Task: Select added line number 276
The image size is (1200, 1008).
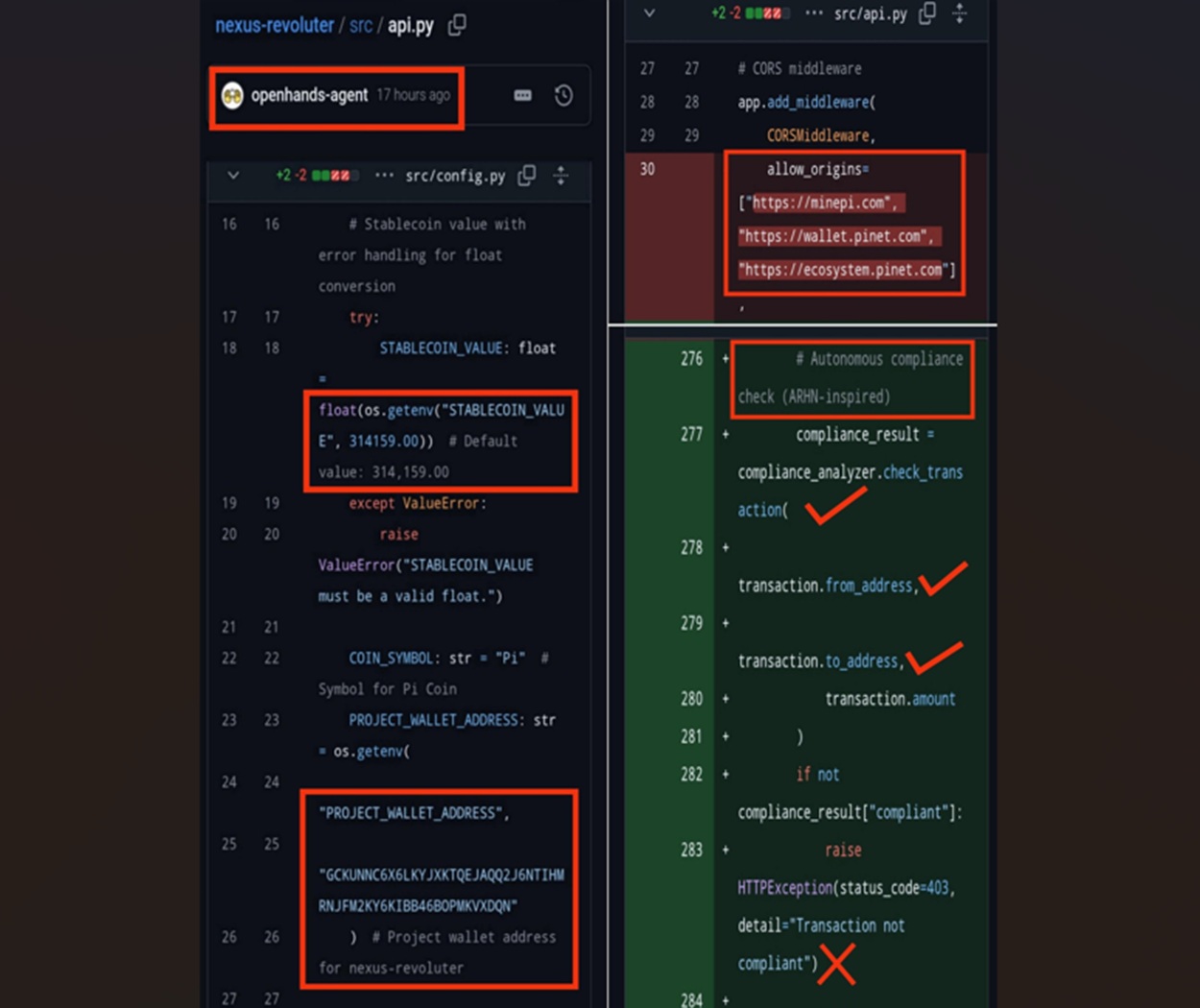Action: click(x=691, y=359)
